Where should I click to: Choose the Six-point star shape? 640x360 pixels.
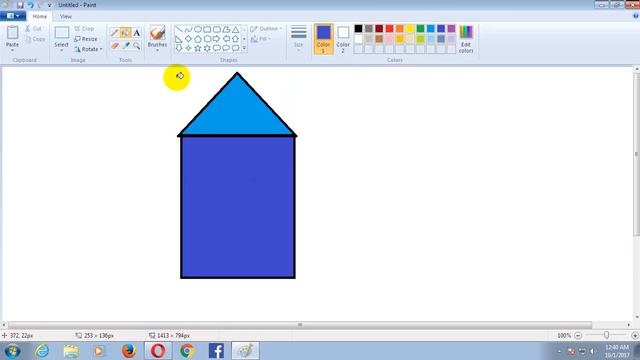(x=207, y=48)
